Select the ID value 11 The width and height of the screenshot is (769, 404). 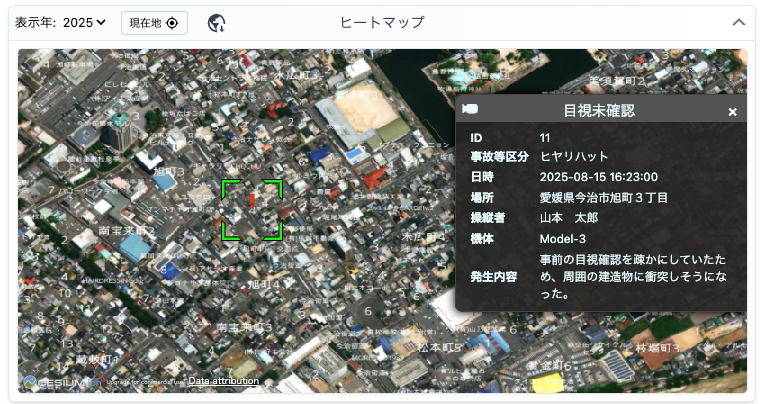544,138
